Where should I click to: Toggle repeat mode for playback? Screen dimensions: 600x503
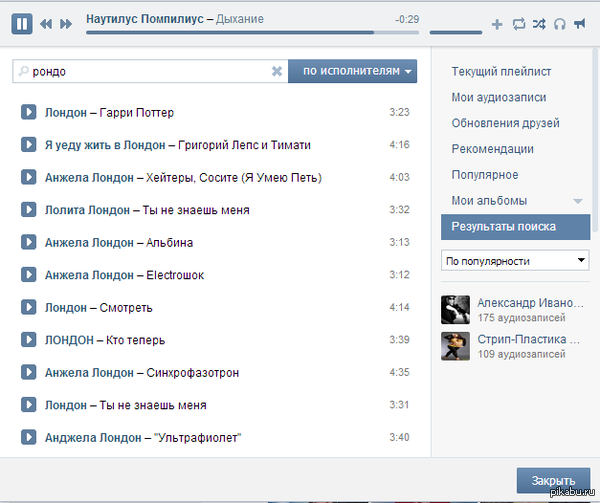click(x=518, y=24)
